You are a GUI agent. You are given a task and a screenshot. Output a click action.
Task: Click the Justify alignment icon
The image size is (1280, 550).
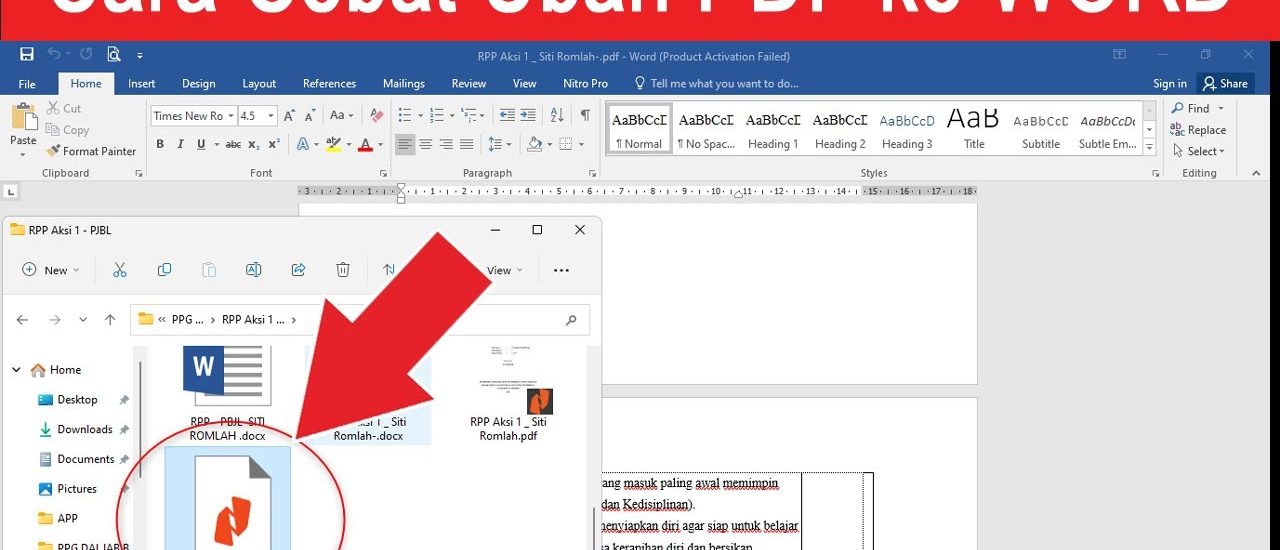point(467,145)
